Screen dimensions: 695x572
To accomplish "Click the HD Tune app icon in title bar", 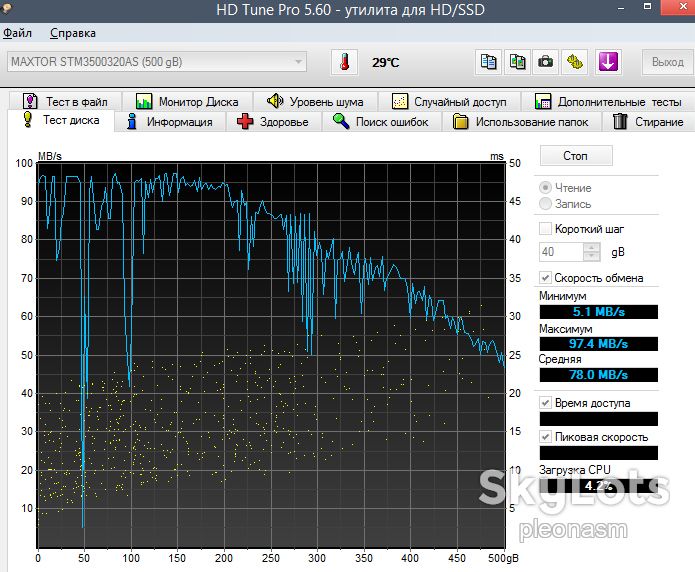I will click(x=6, y=8).
